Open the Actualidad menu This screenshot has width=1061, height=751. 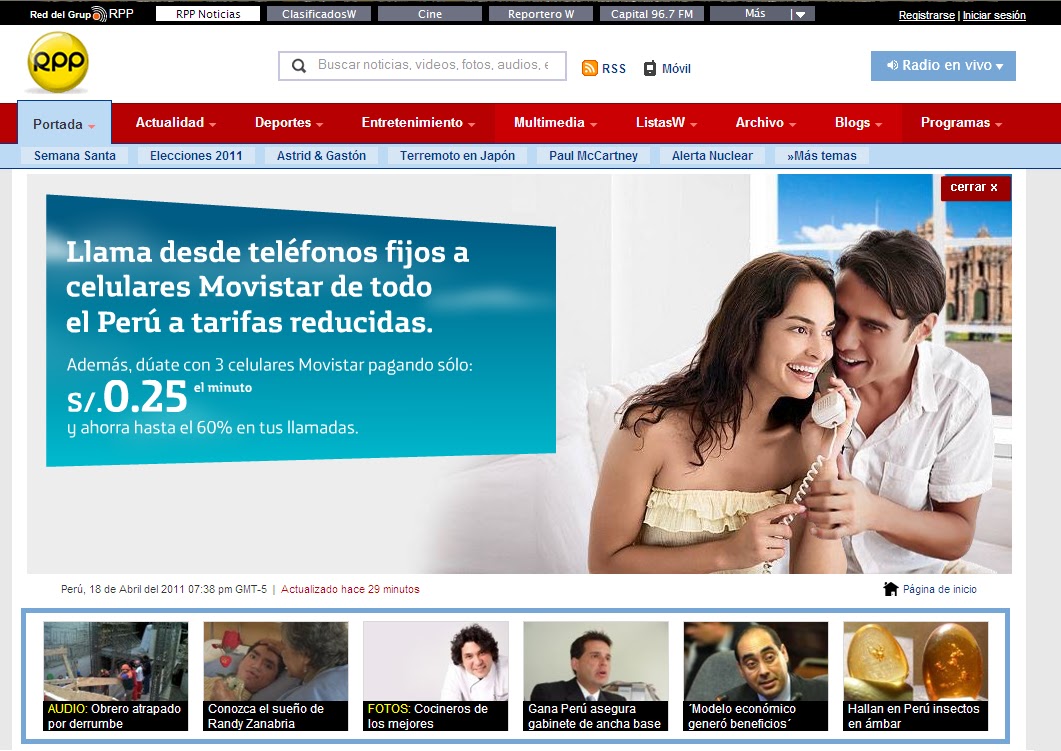click(176, 122)
